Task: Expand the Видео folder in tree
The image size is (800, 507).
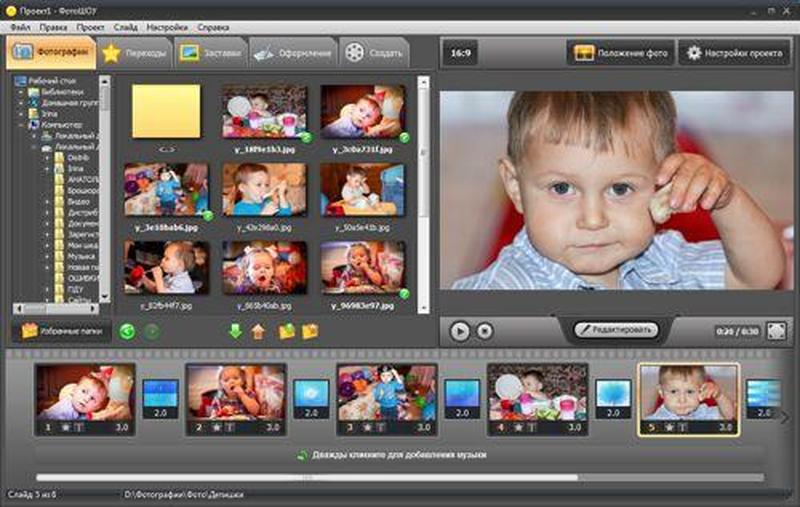Action: tap(47, 201)
